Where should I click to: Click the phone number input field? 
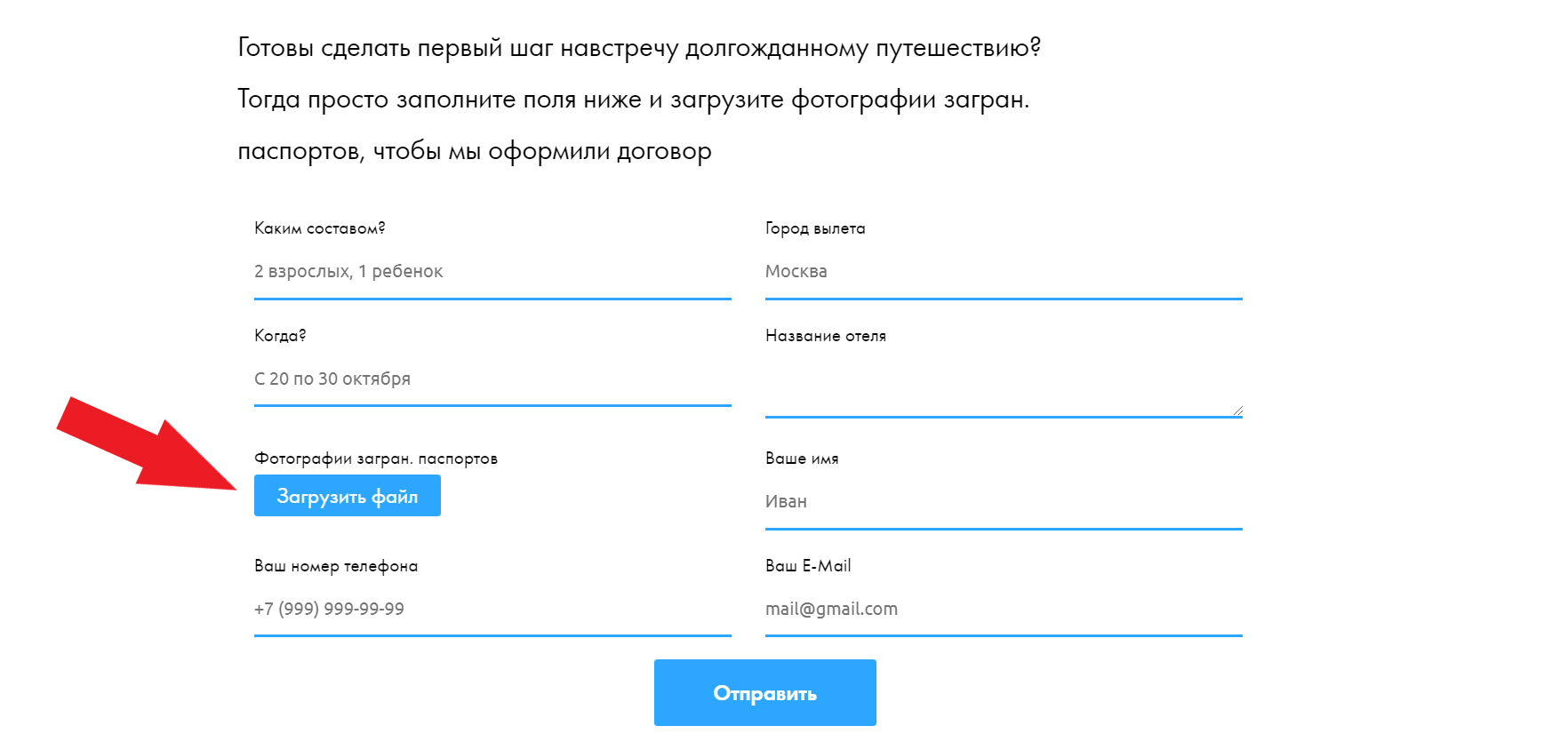tap(492, 610)
